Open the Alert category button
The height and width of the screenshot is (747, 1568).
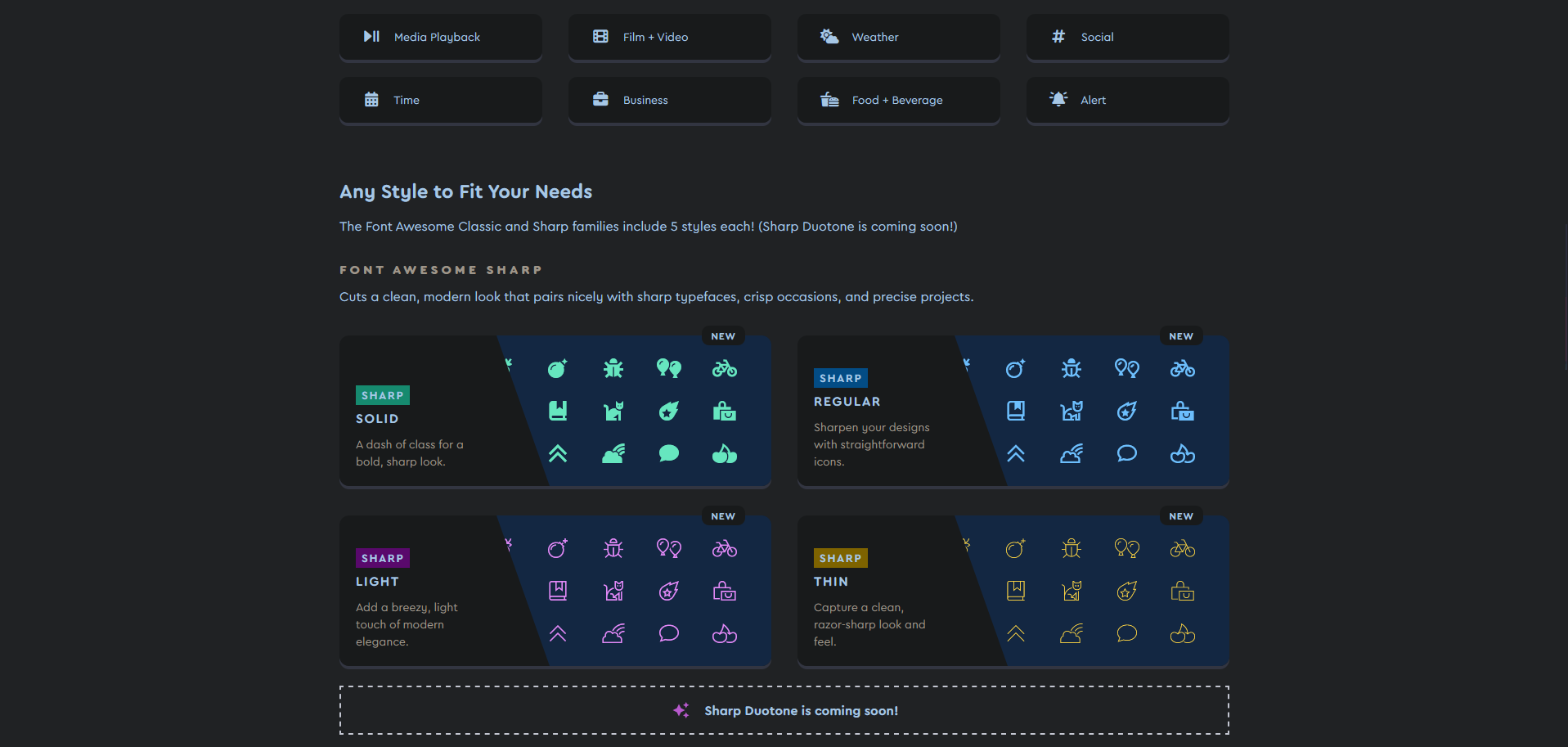pos(1127,100)
